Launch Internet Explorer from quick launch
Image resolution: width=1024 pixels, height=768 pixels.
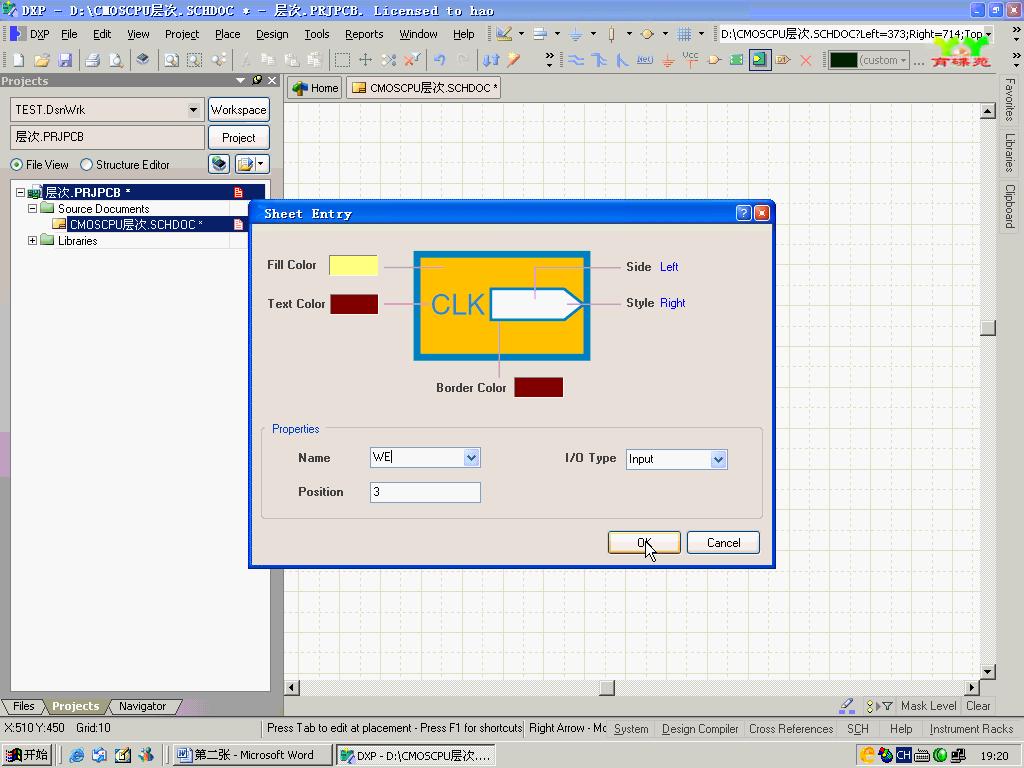click(76, 755)
